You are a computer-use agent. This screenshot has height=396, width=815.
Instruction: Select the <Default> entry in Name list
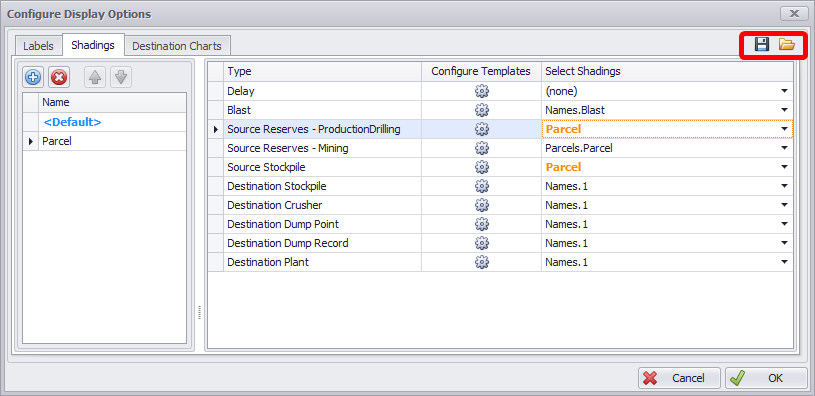point(72,122)
